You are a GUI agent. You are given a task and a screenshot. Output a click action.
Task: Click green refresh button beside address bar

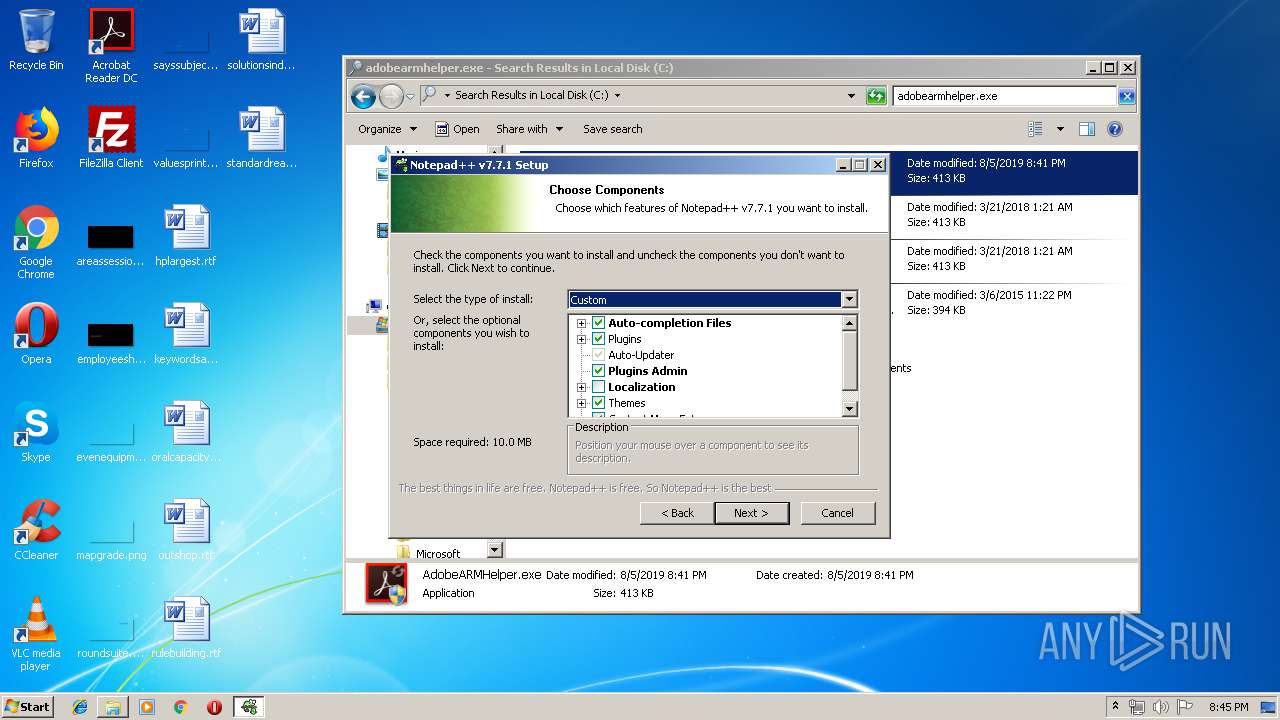click(876, 96)
